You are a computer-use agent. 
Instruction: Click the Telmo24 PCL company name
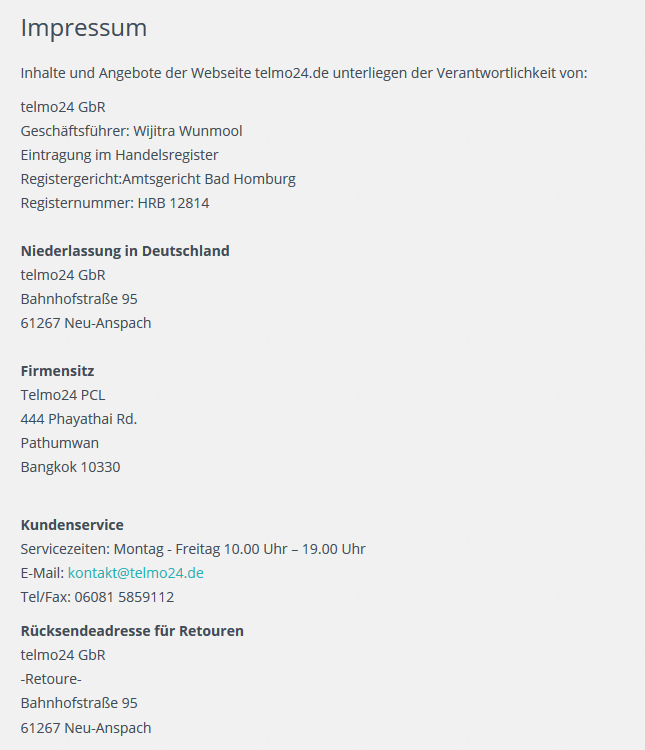pos(63,395)
